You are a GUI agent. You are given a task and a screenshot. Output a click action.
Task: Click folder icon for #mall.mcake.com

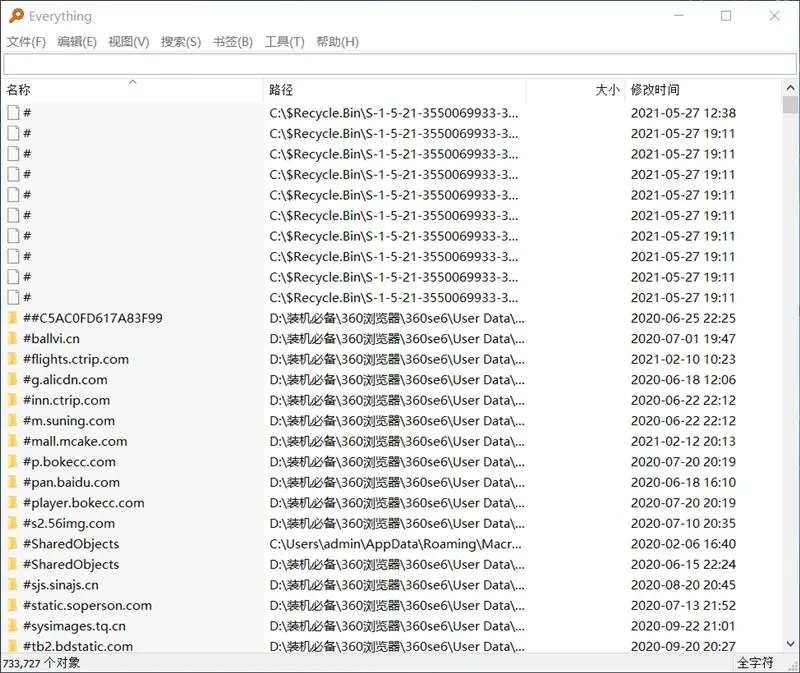[13, 441]
